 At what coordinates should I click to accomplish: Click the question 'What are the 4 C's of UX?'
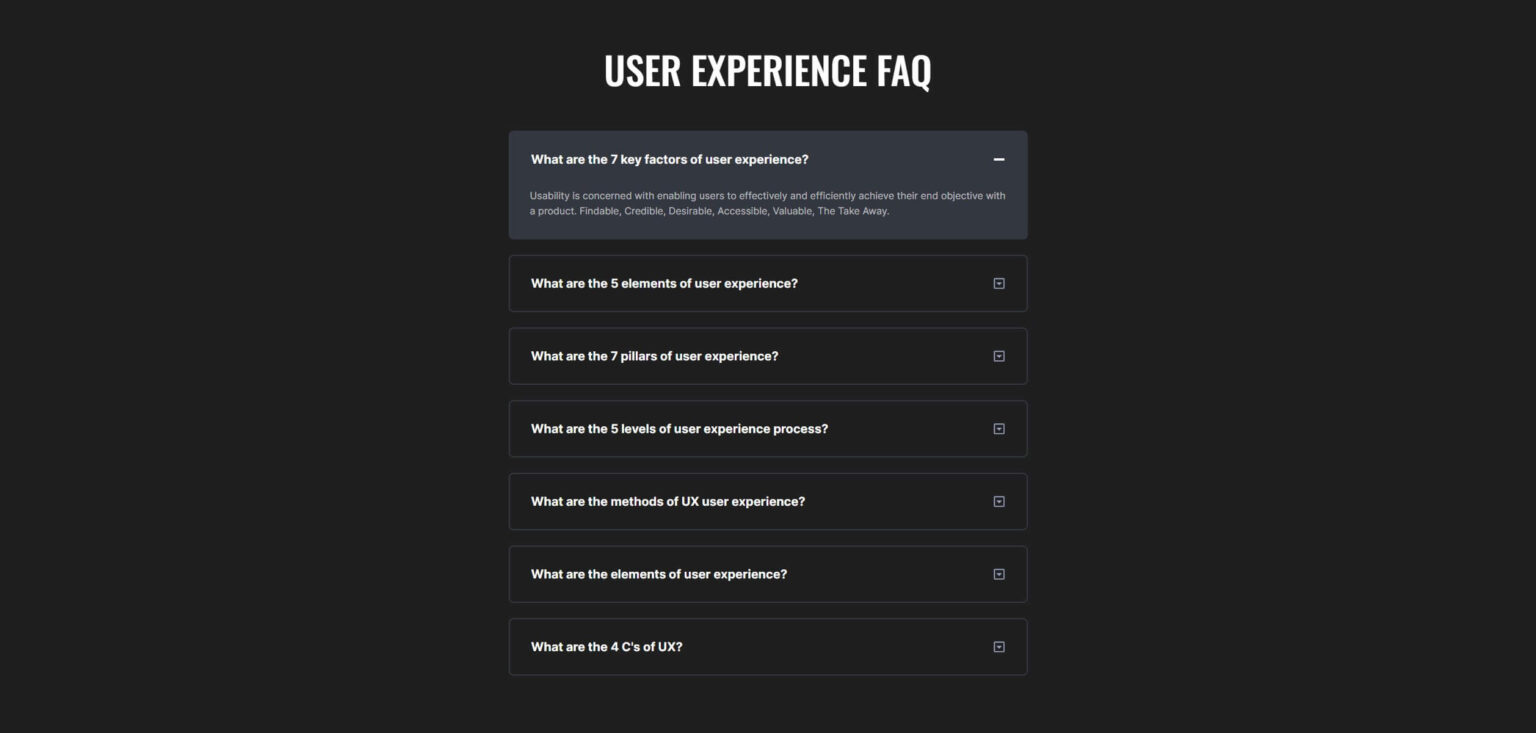point(606,646)
